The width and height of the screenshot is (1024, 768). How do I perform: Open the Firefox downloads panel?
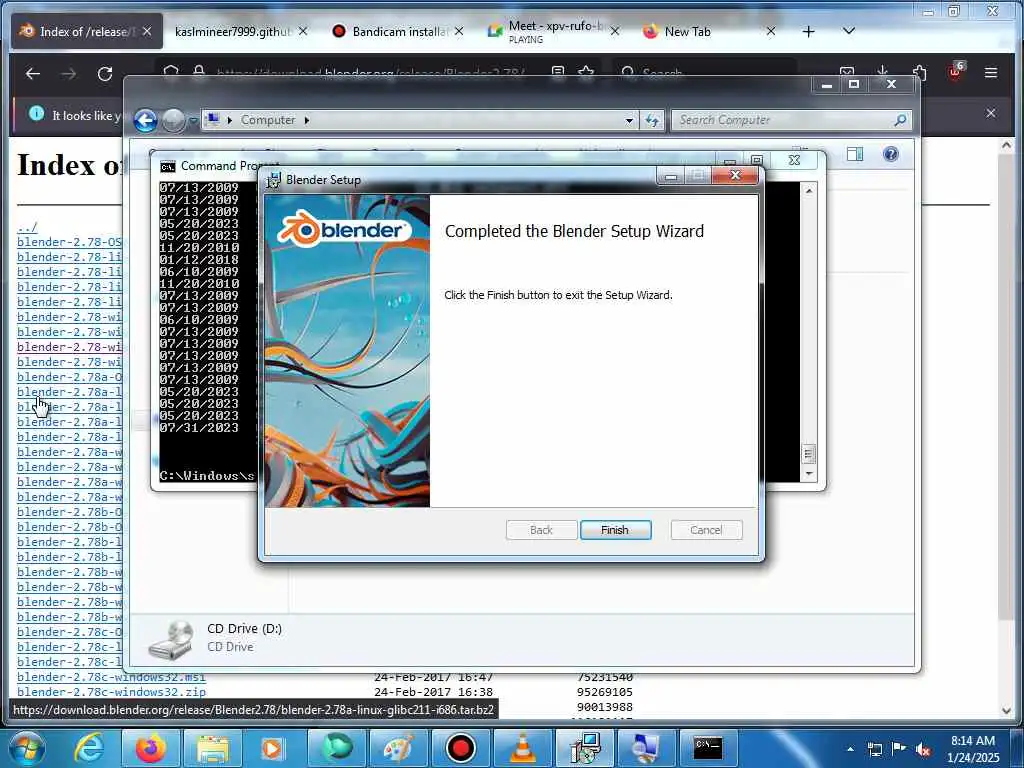coord(882,71)
